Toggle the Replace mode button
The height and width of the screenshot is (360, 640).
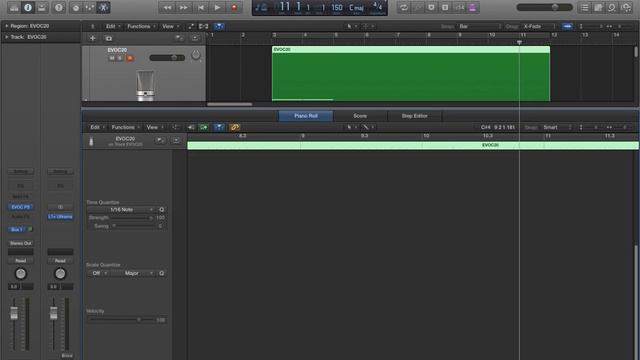[418, 7]
